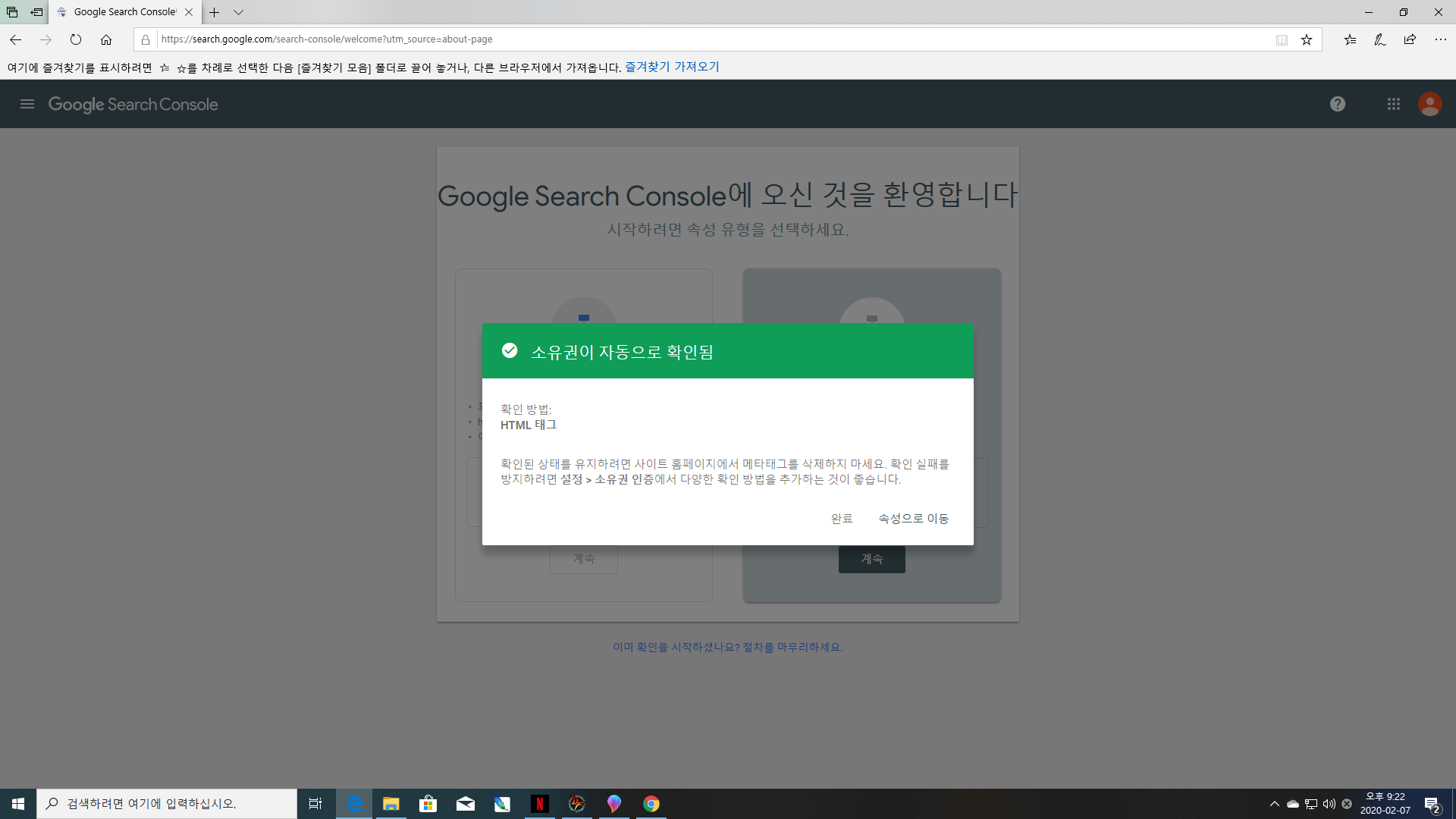
Task: Click the Edge share icon
Action: tap(1410, 39)
